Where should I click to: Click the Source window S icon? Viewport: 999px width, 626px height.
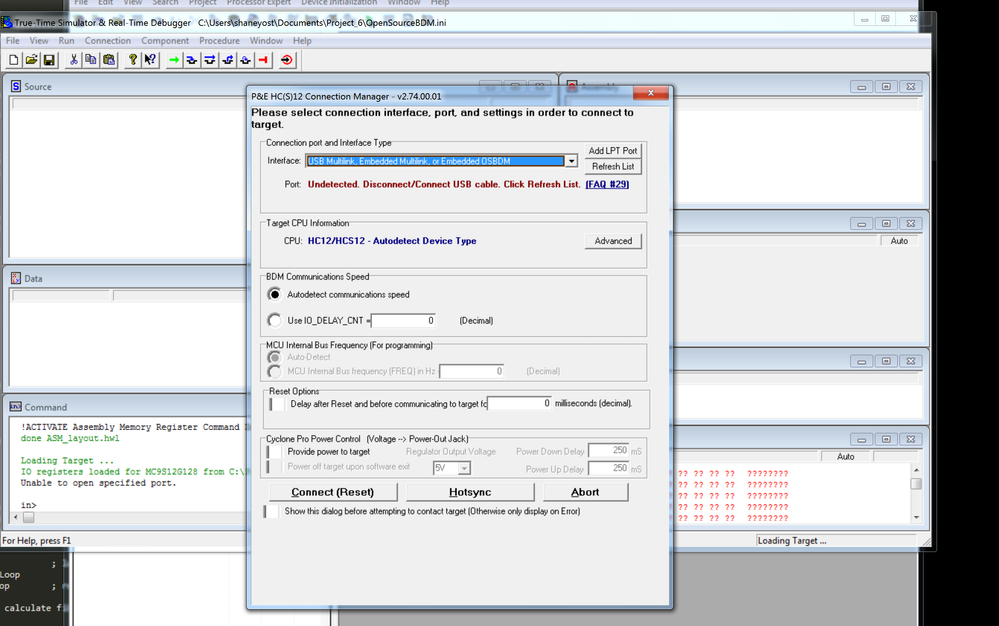(16, 86)
